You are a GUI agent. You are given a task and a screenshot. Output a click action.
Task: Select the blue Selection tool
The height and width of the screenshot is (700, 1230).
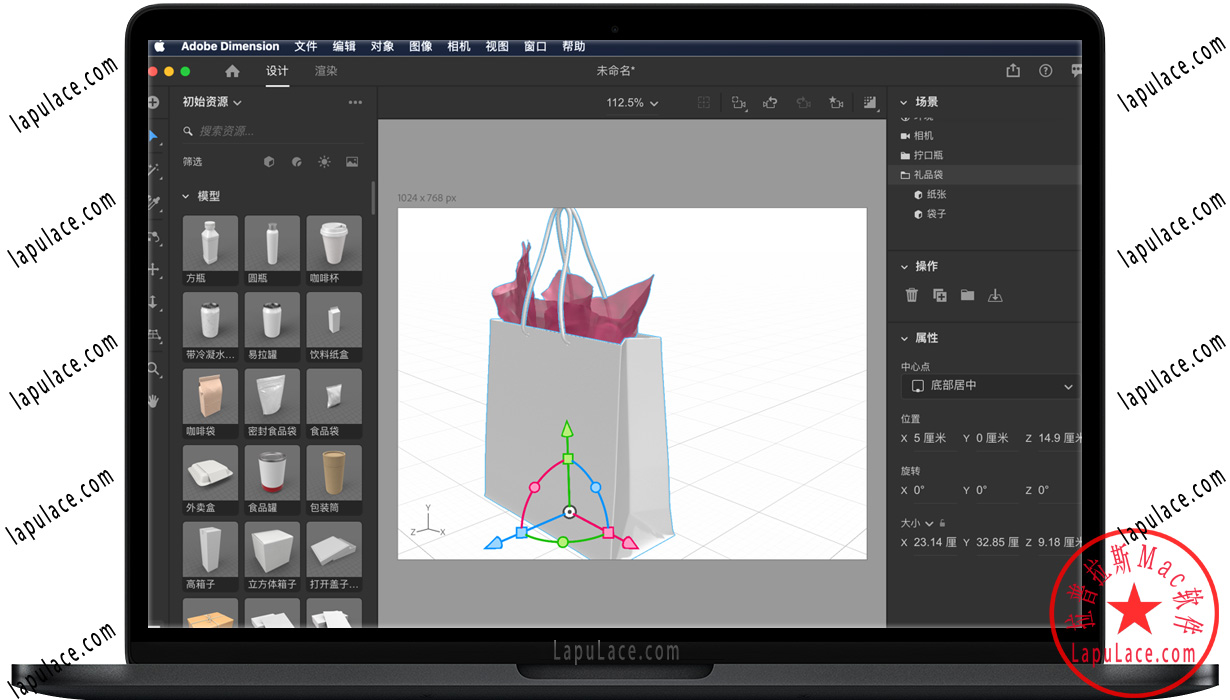(x=152, y=136)
